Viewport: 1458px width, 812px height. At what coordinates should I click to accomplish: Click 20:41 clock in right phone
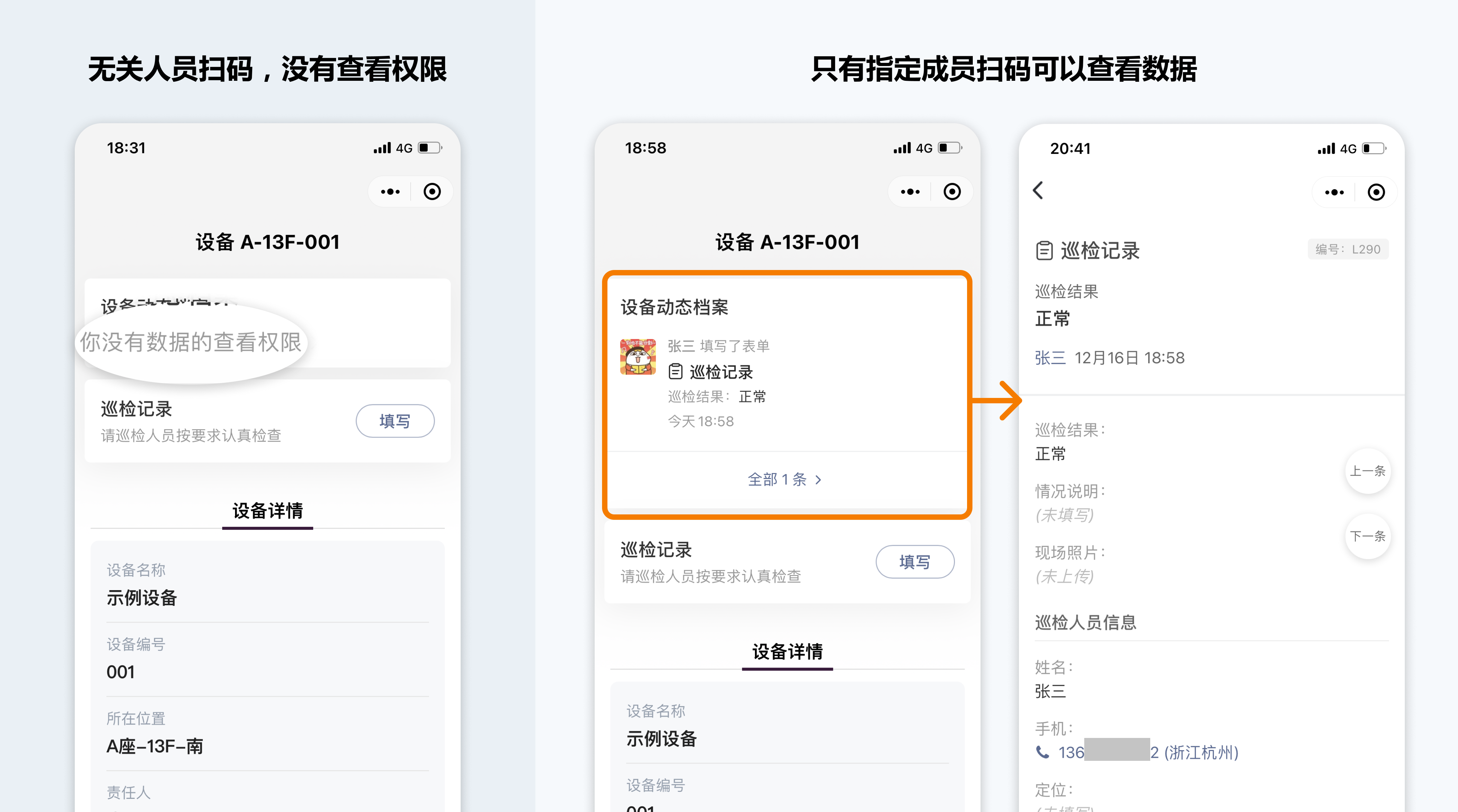point(1070,148)
